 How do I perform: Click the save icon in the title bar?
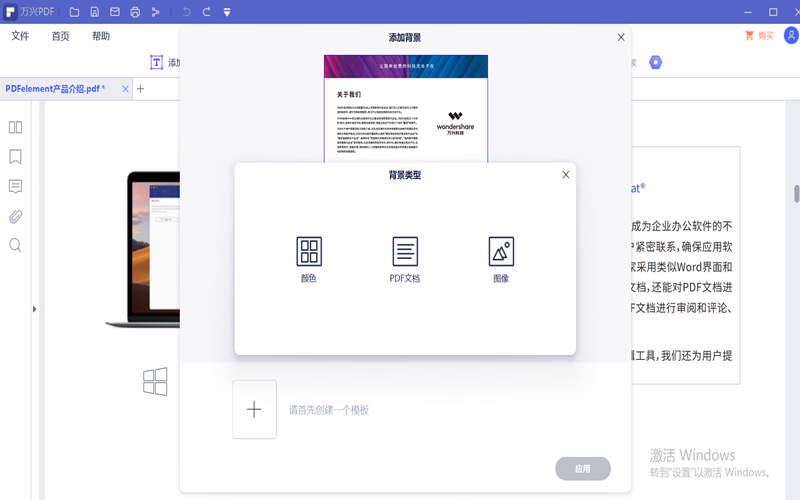[x=94, y=12]
